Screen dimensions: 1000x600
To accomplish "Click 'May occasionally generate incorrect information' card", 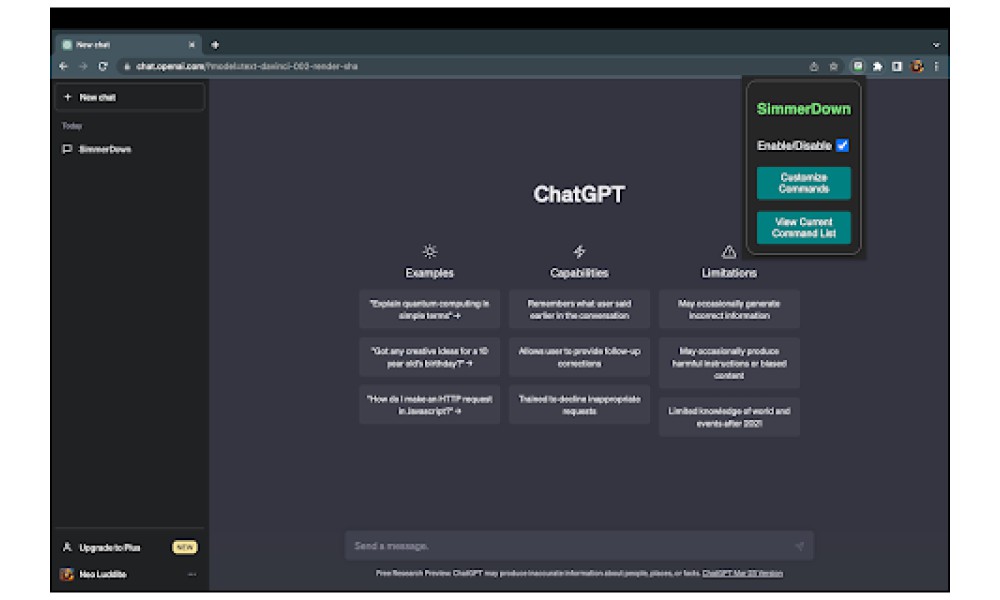I will (x=729, y=309).
